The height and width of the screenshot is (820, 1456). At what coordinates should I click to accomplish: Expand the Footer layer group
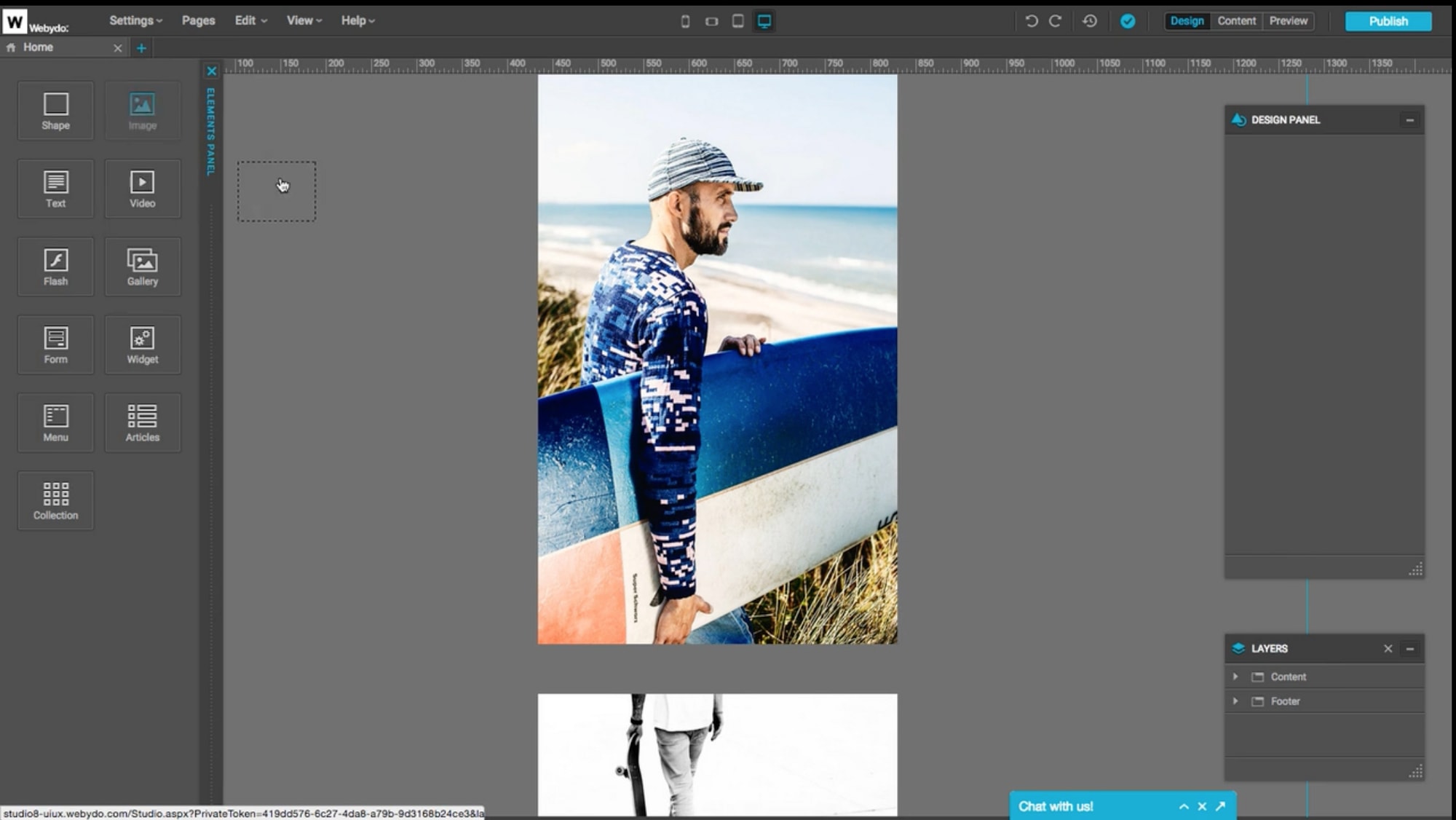[x=1235, y=701]
